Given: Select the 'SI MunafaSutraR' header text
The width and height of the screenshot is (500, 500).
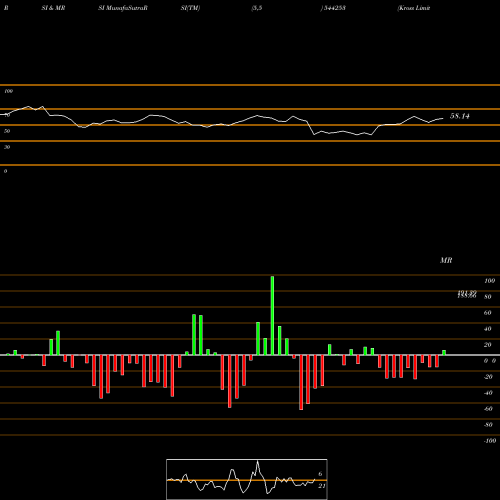Looking at the screenshot, I should click(x=123, y=8).
